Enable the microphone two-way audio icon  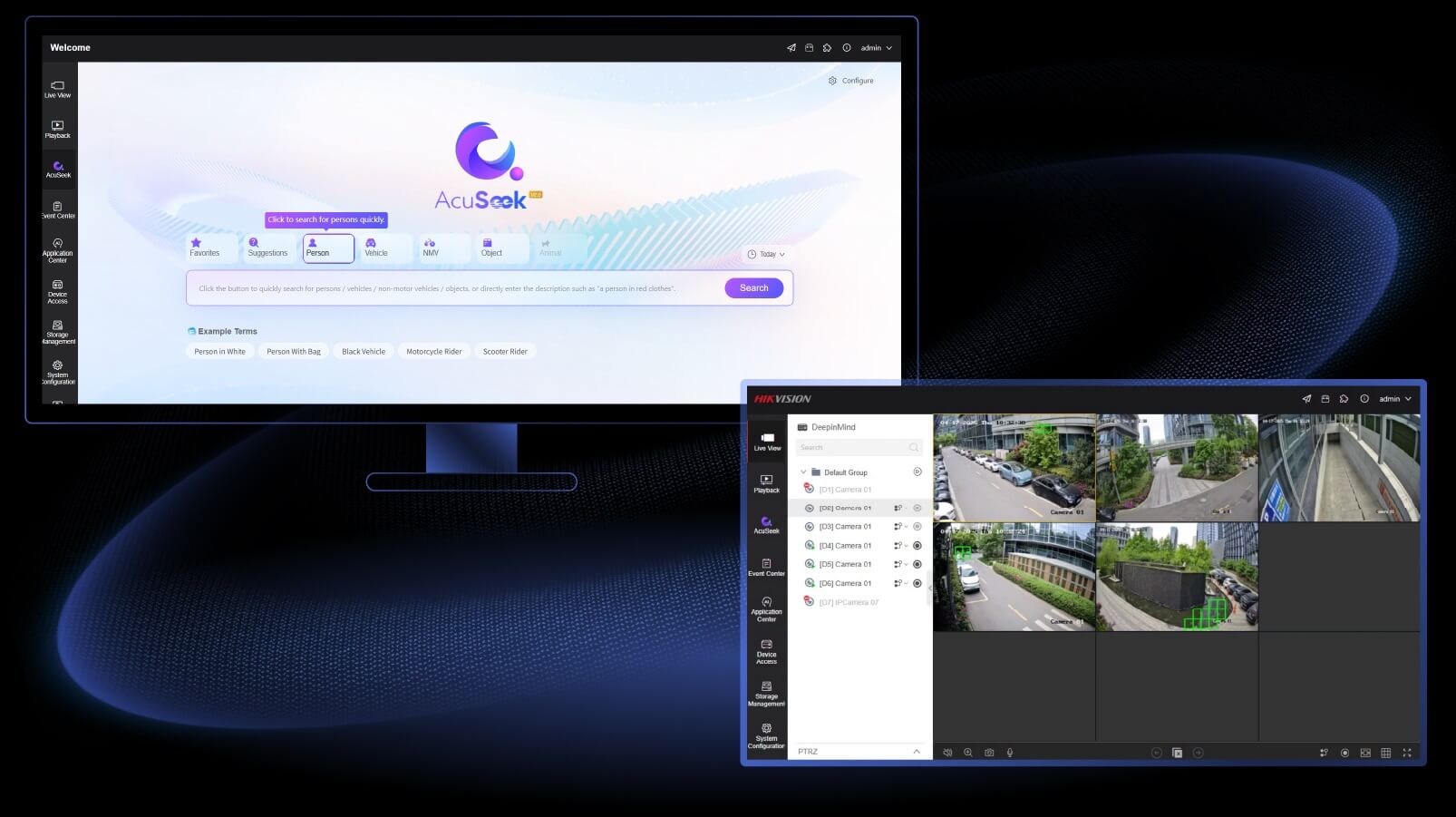point(1010,753)
